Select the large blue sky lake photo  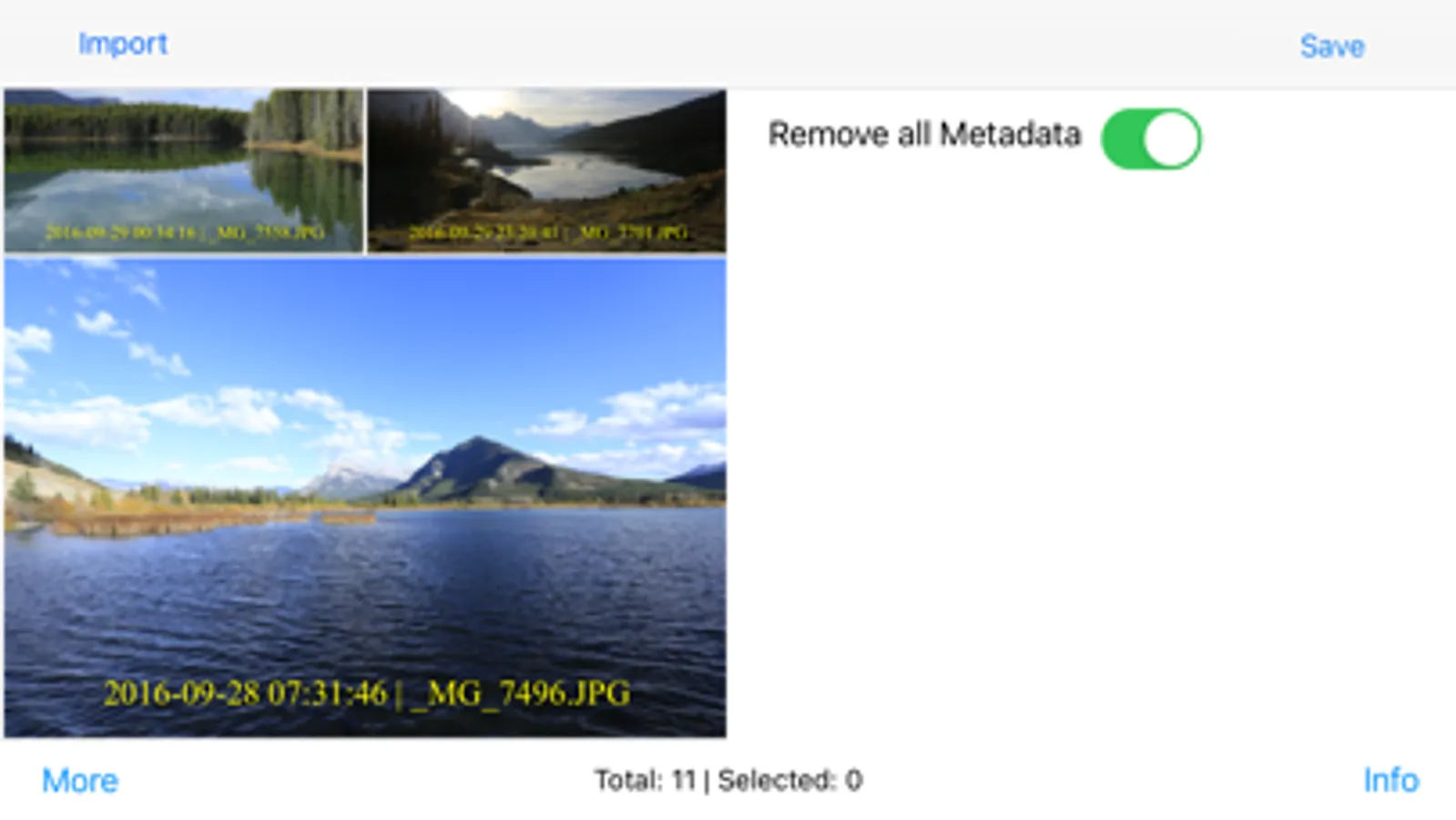(365, 497)
